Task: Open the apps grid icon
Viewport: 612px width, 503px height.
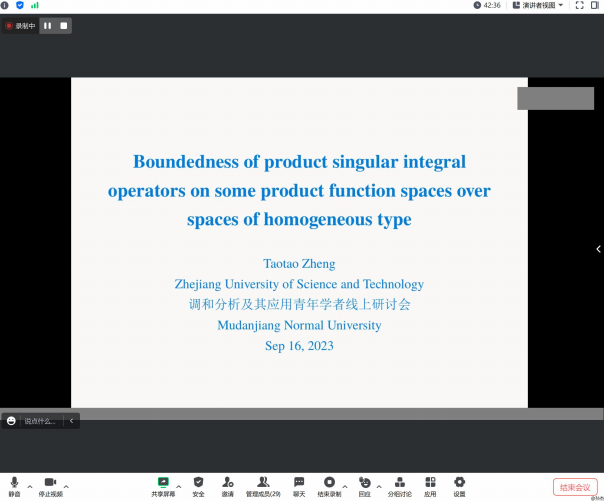Action: 430,483
